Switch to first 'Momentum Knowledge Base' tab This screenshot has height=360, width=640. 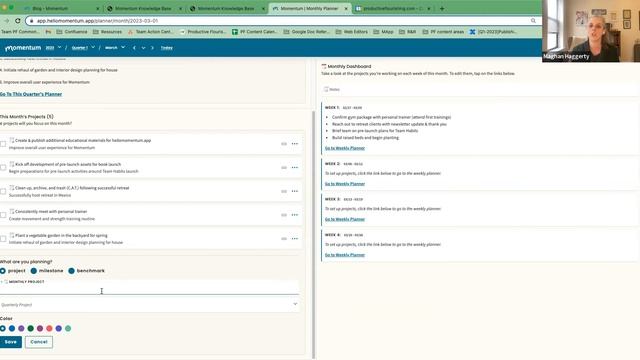(143, 8)
